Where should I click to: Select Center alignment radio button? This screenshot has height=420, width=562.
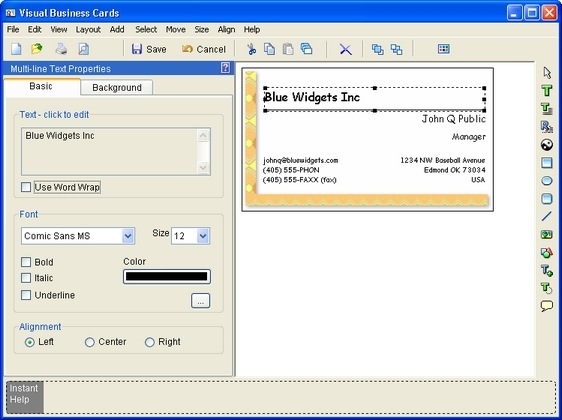pyautogui.click(x=90, y=342)
